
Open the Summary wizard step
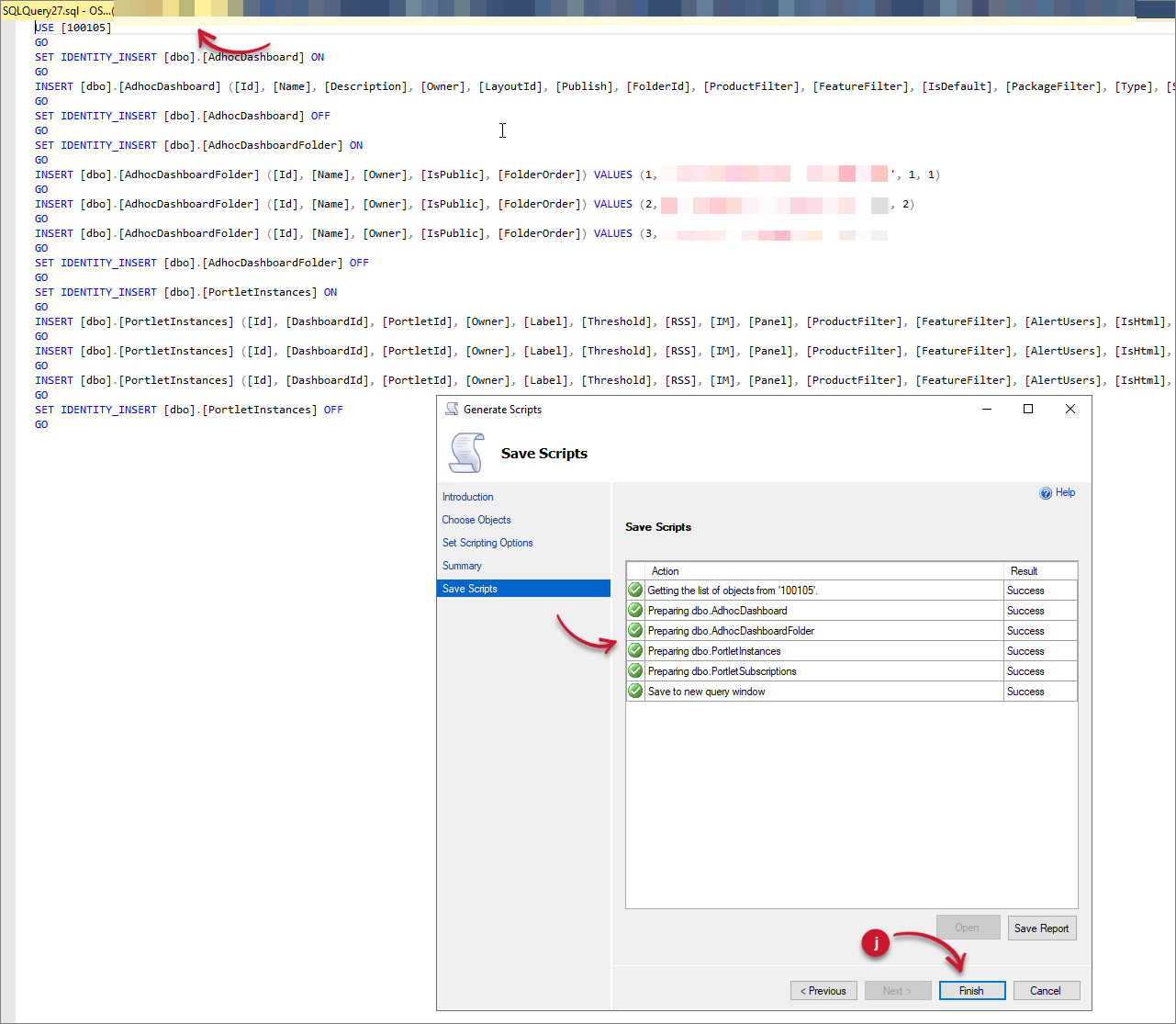click(462, 566)
